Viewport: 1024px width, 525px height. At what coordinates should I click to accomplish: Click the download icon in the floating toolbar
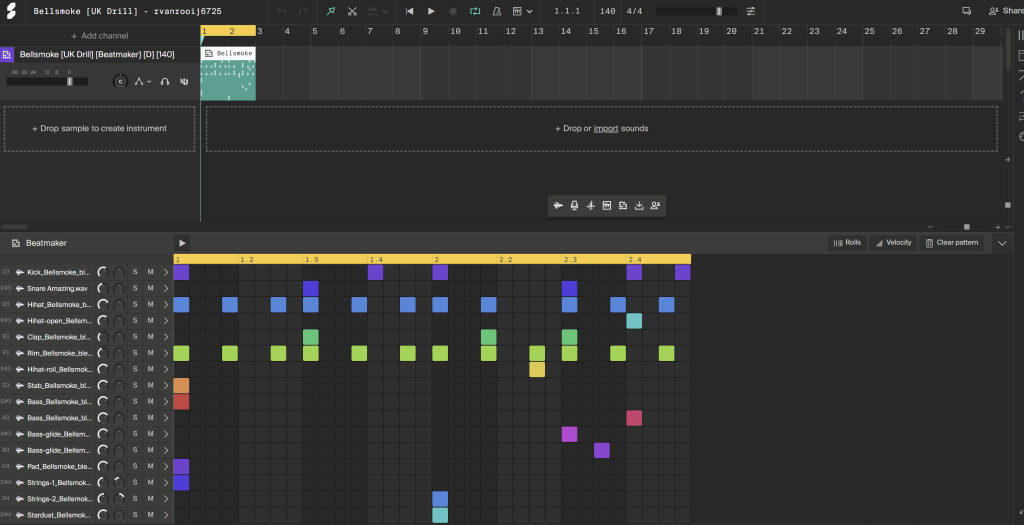pyautogui.click(x=639, y=206)
